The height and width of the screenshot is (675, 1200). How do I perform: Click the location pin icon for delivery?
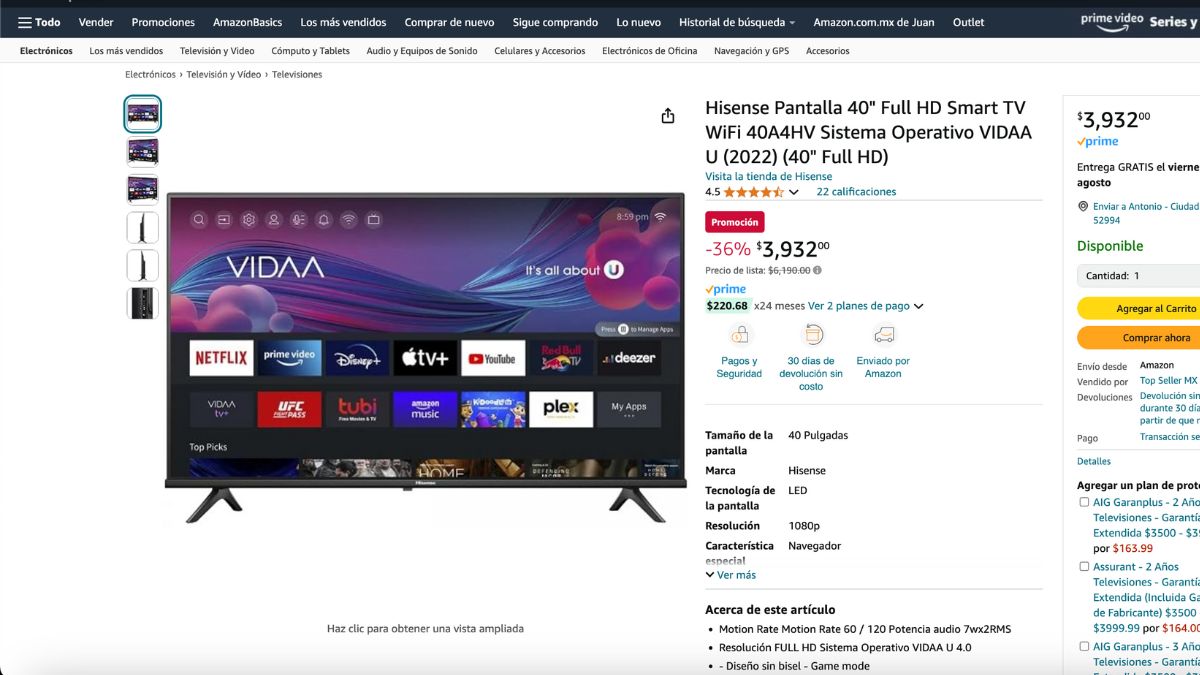1083,207
